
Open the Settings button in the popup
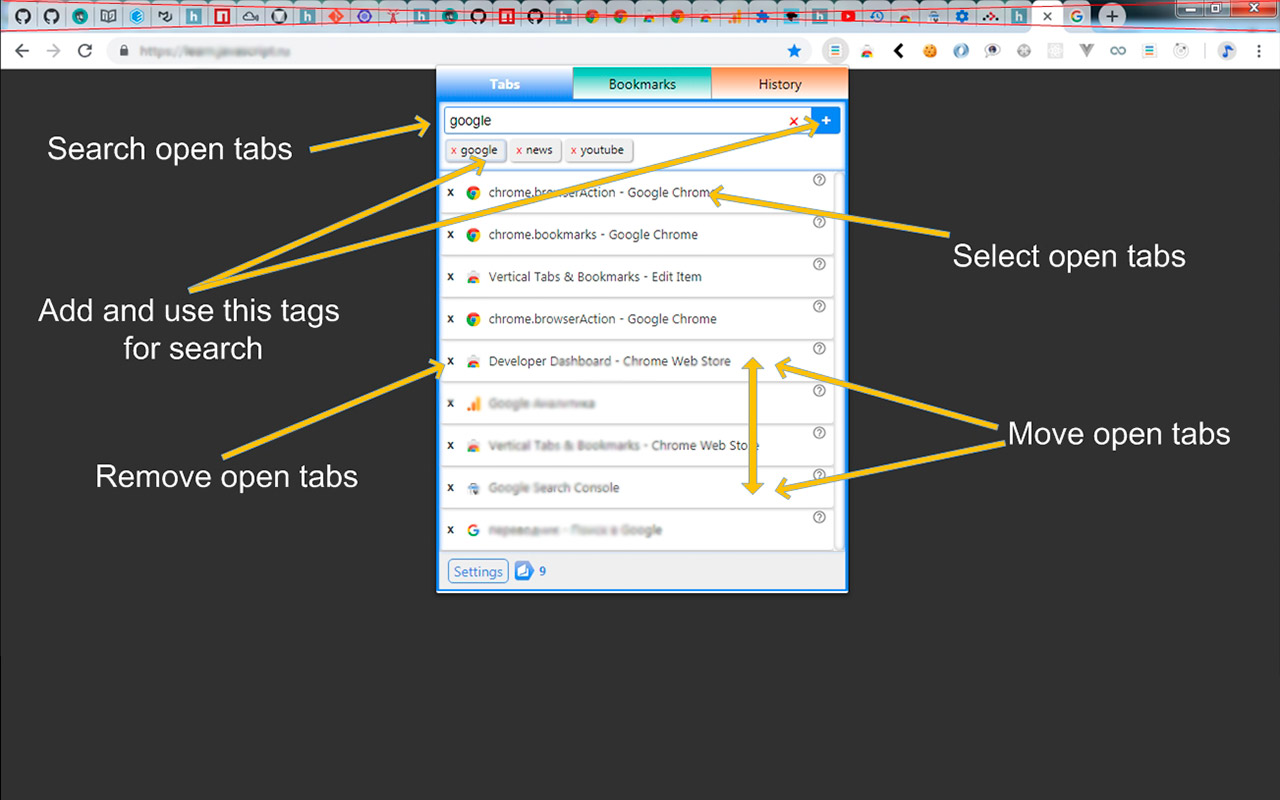point(478,572)
